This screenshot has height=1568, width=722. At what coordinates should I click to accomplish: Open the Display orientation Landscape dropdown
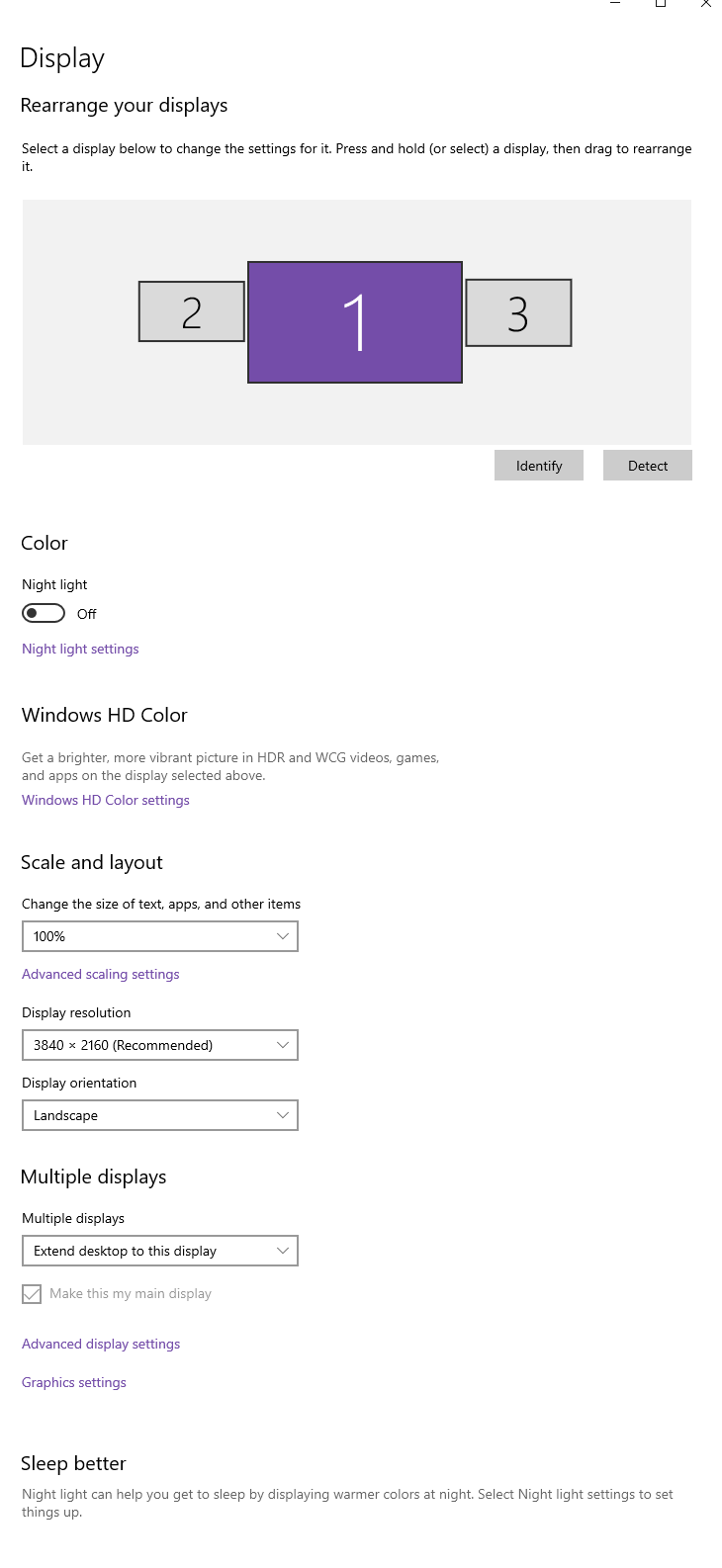[x=160, y=1115]
